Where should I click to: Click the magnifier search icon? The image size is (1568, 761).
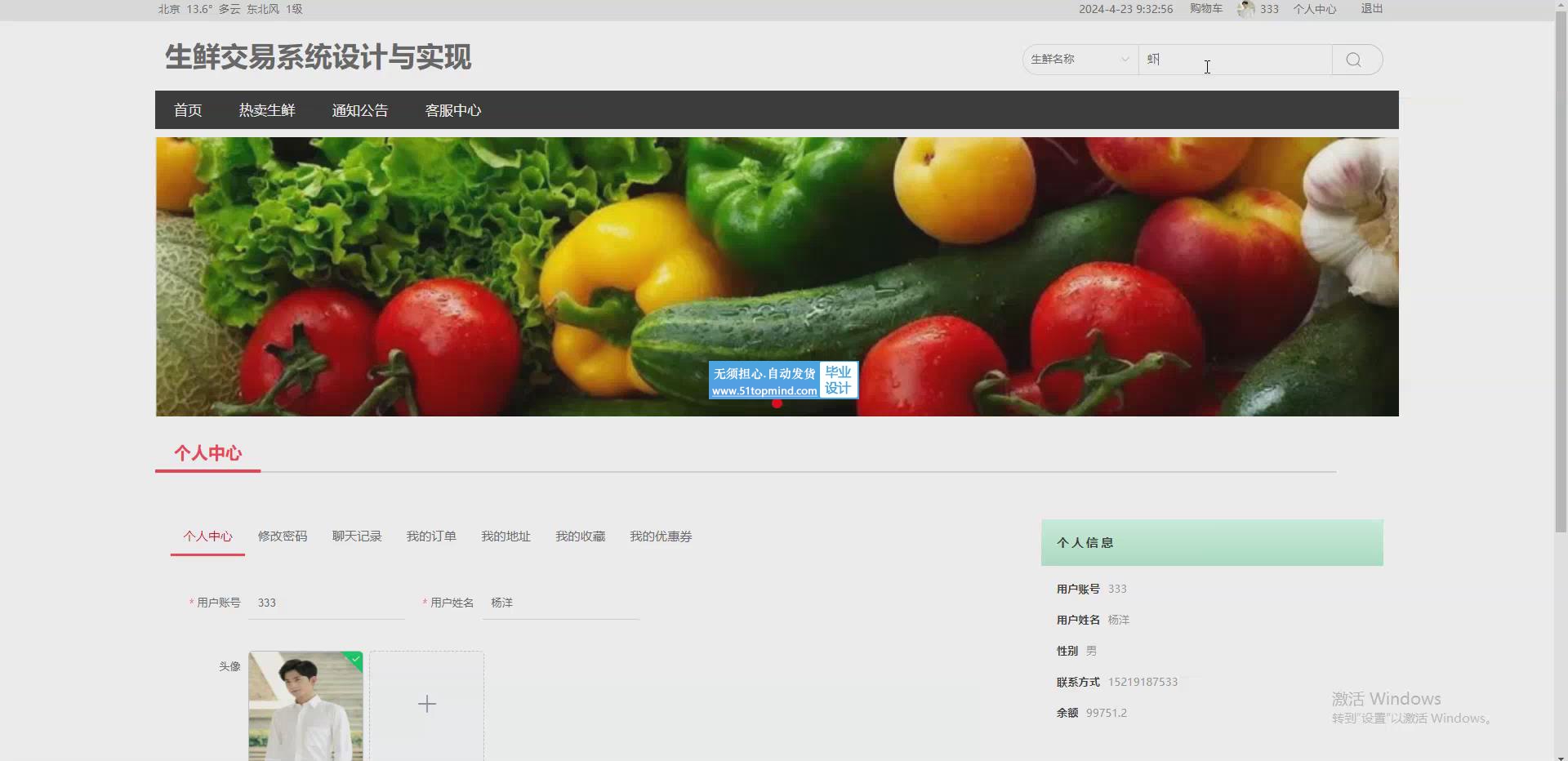(x=1353, y=60)
